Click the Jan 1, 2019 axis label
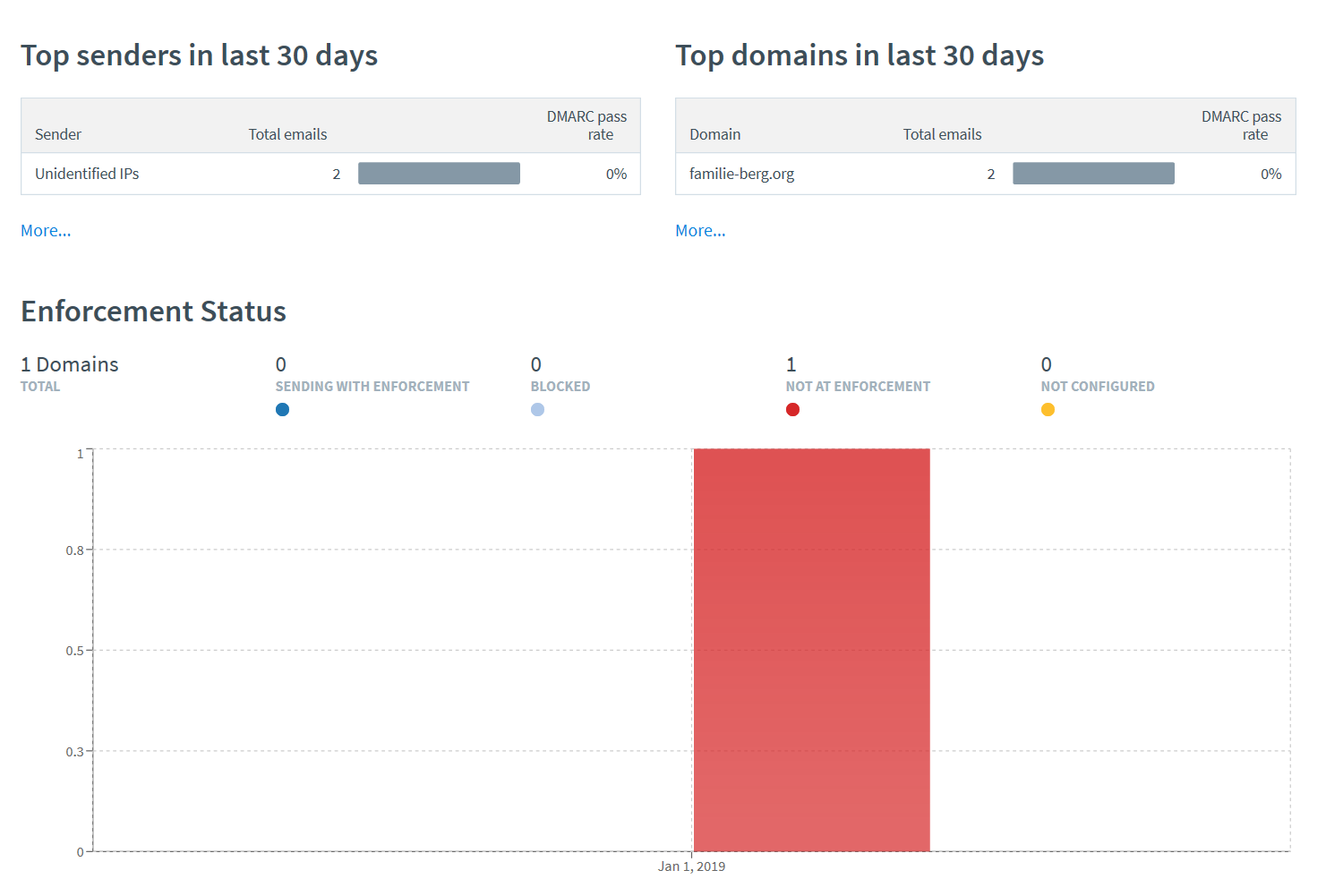 tap(691, 866)
